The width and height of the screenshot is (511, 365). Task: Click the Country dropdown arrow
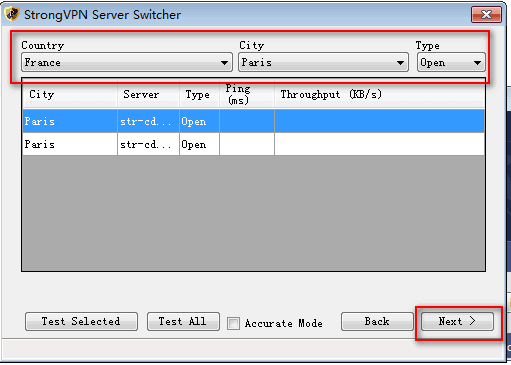(x=224, y=63)
